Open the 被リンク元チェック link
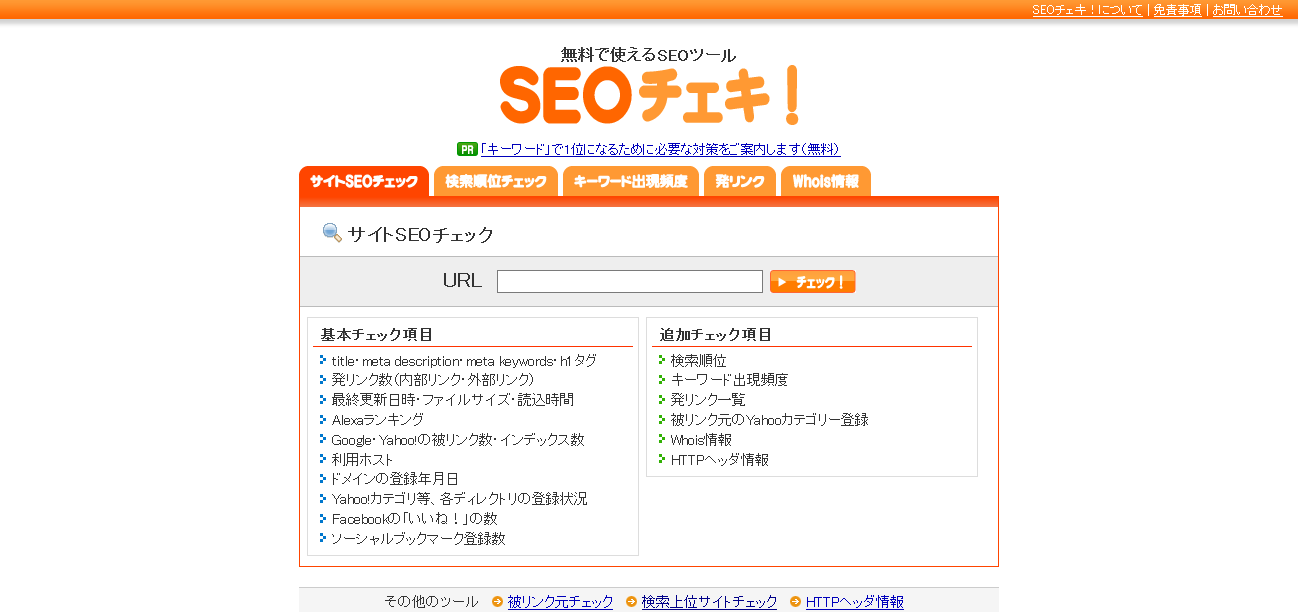The image size is (1298, 612). pyautogui.click(x=560, y=601)
